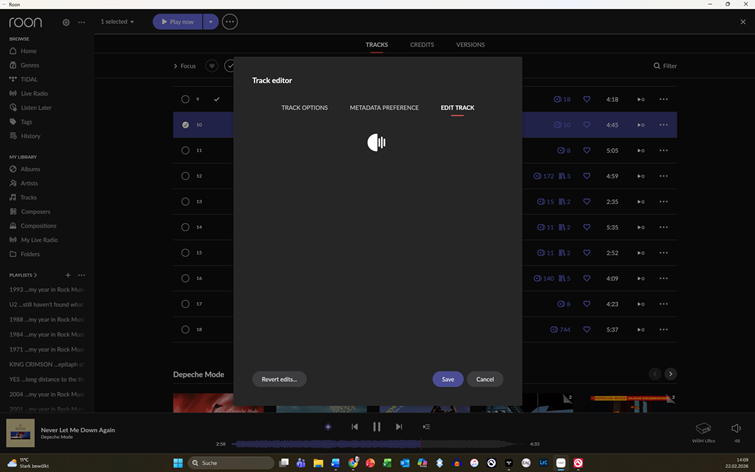
Task: Click the heart filter icon beside Focus
Action: pos(211,66)
